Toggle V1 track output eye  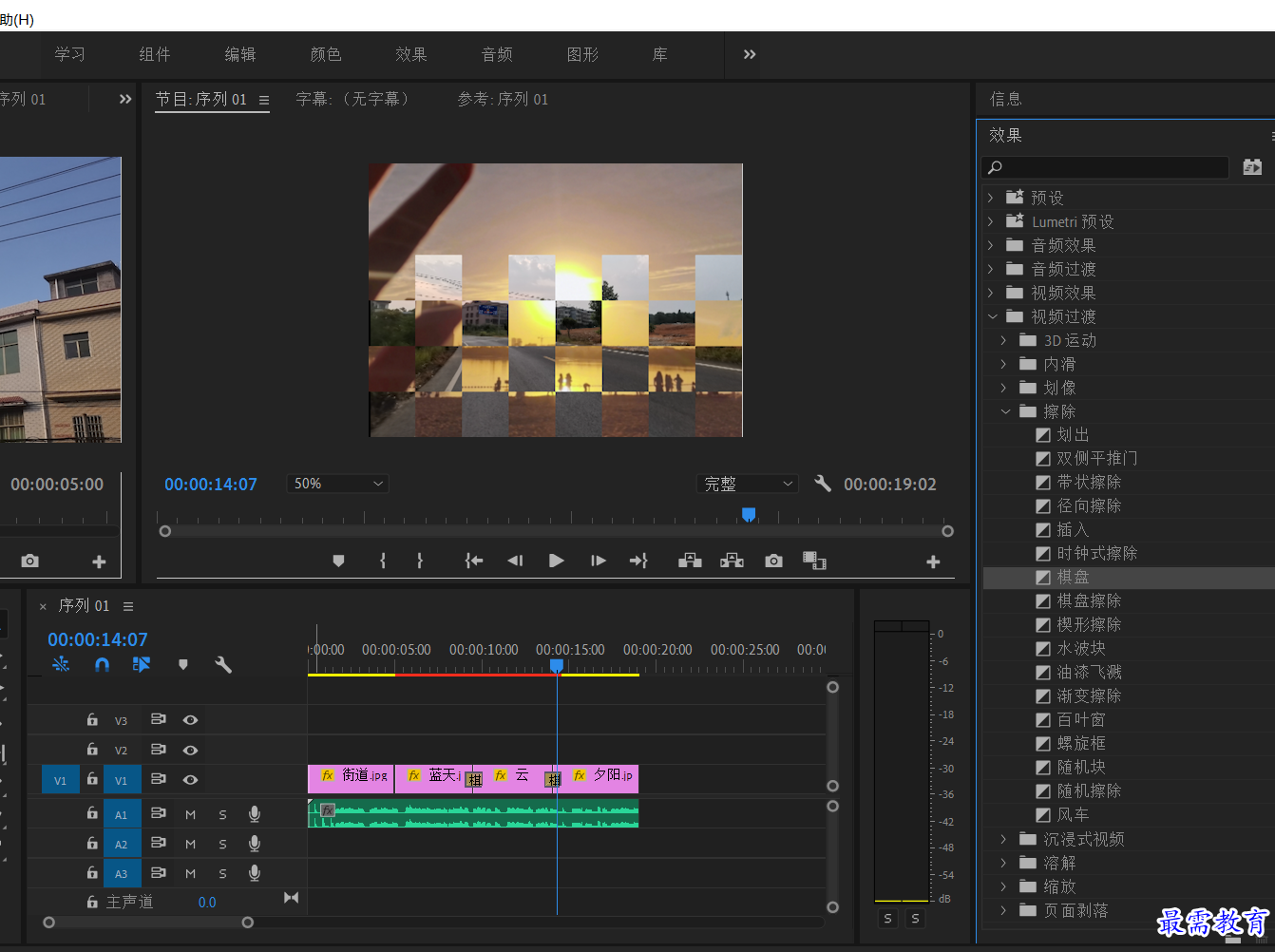190,779
